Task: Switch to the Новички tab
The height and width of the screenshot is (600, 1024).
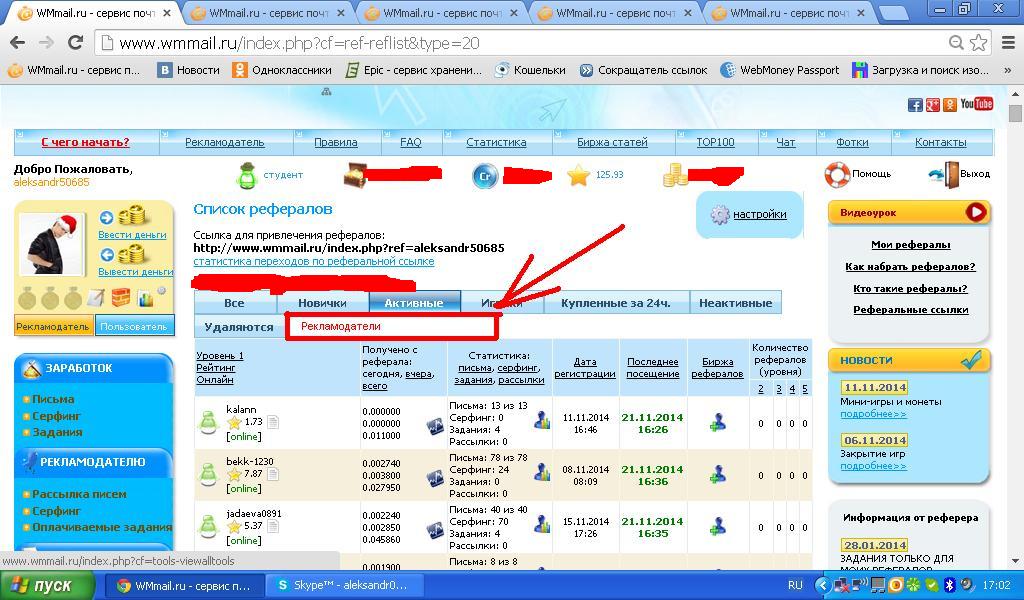Action: (x=322, y=303)
